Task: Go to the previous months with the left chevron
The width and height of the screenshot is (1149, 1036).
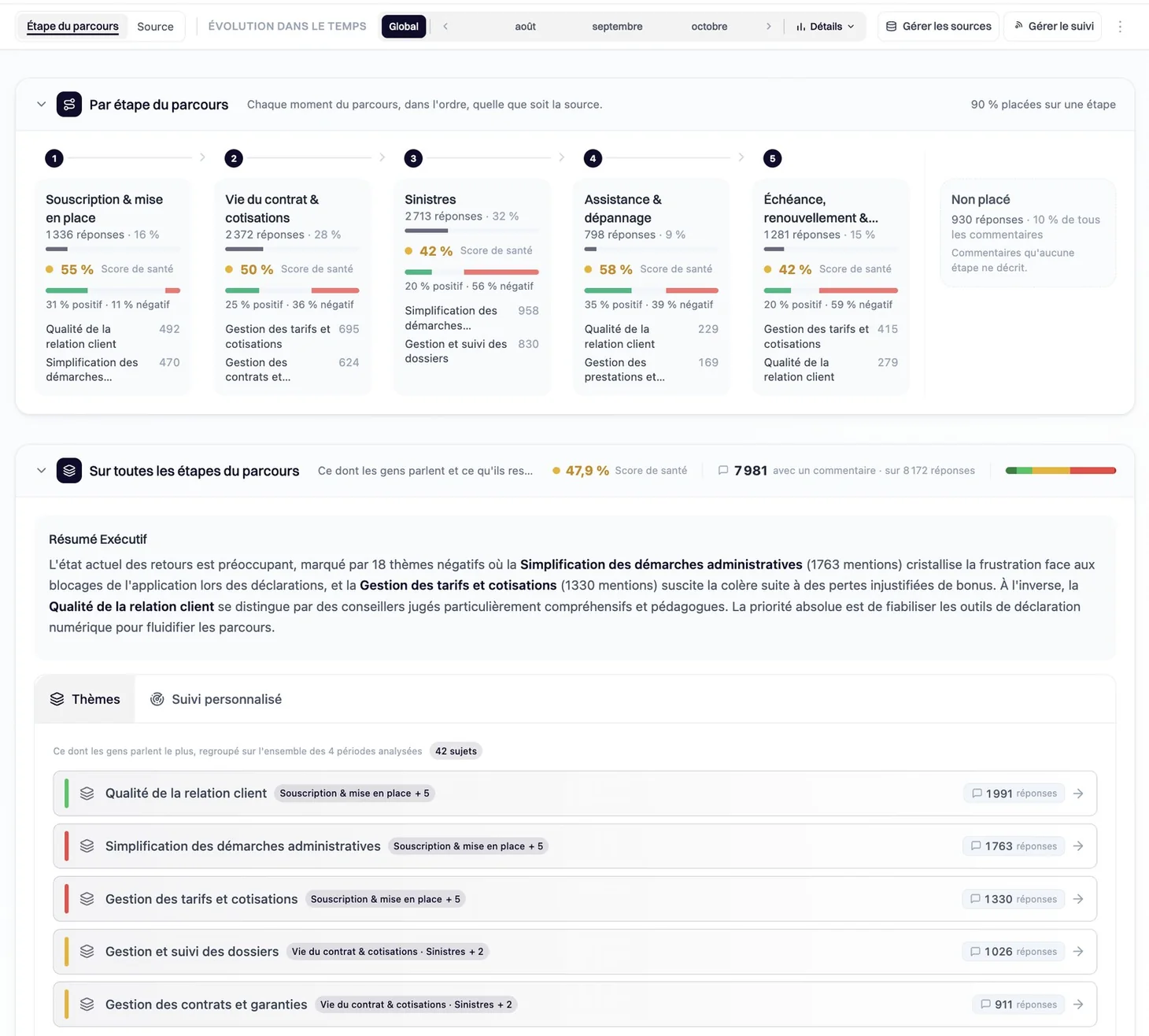Action: click(445, 26)
